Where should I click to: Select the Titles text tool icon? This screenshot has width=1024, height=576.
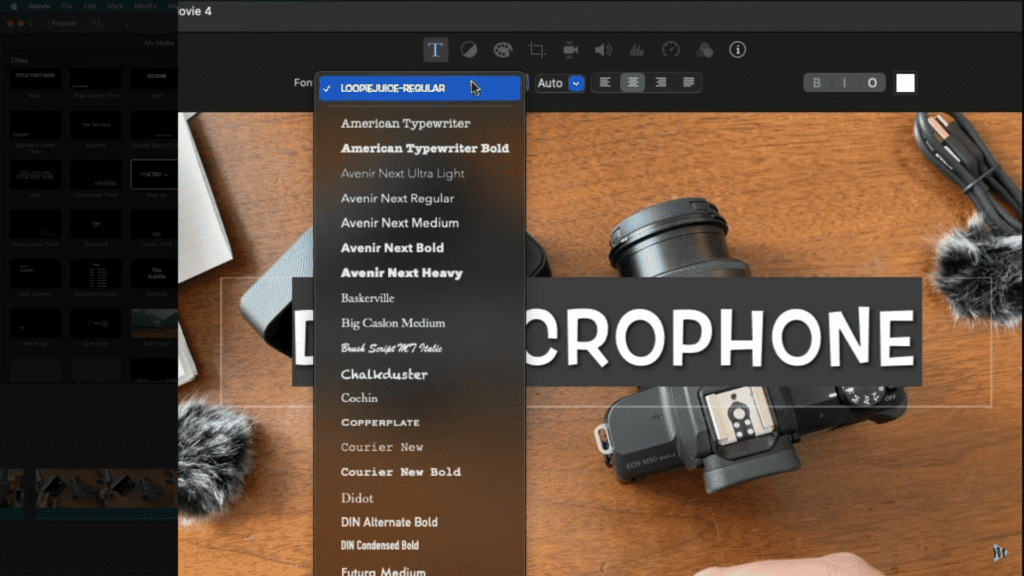(x=435, y=50)
